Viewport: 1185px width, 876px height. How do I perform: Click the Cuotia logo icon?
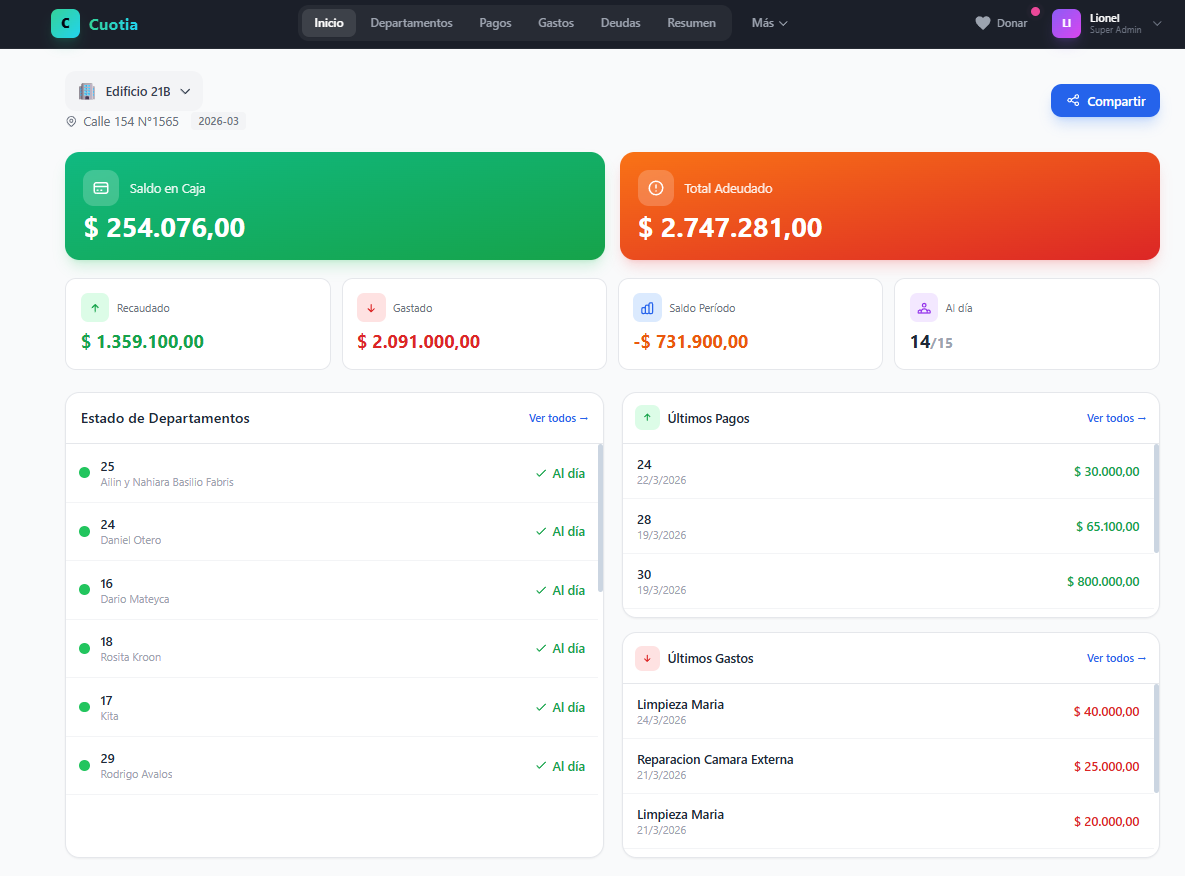(65, 23)
